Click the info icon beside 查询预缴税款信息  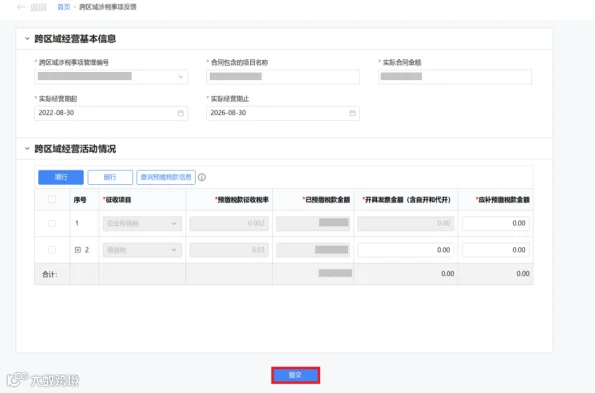(x=202, y=177)
